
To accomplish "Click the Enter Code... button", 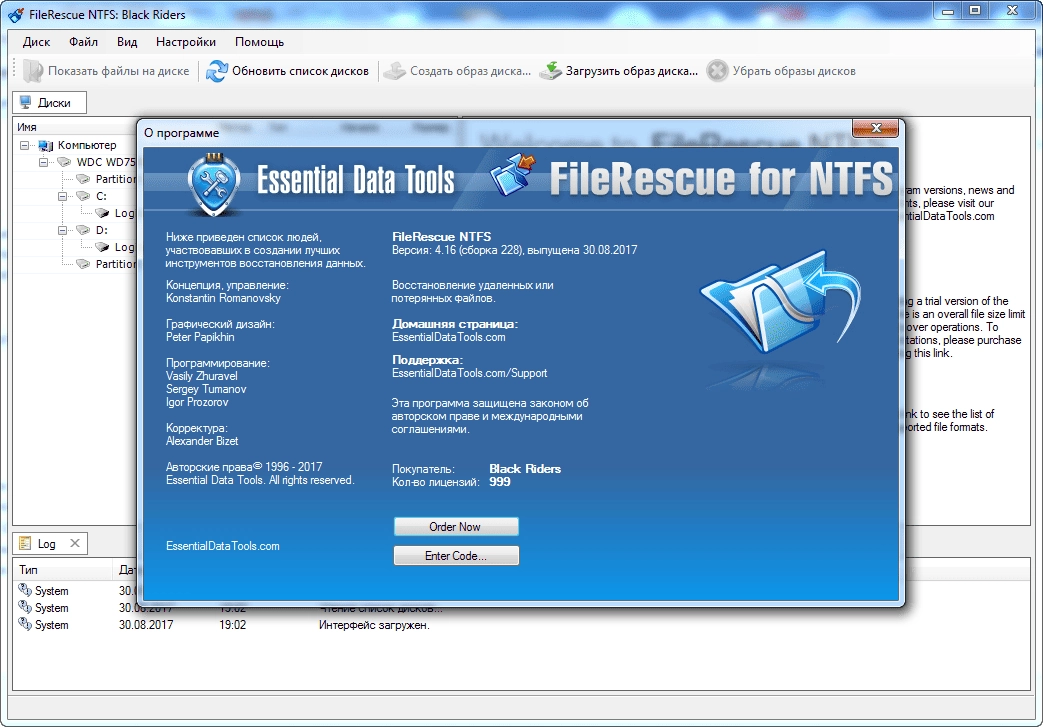I will pyautogui.click(x=456, y=555).
